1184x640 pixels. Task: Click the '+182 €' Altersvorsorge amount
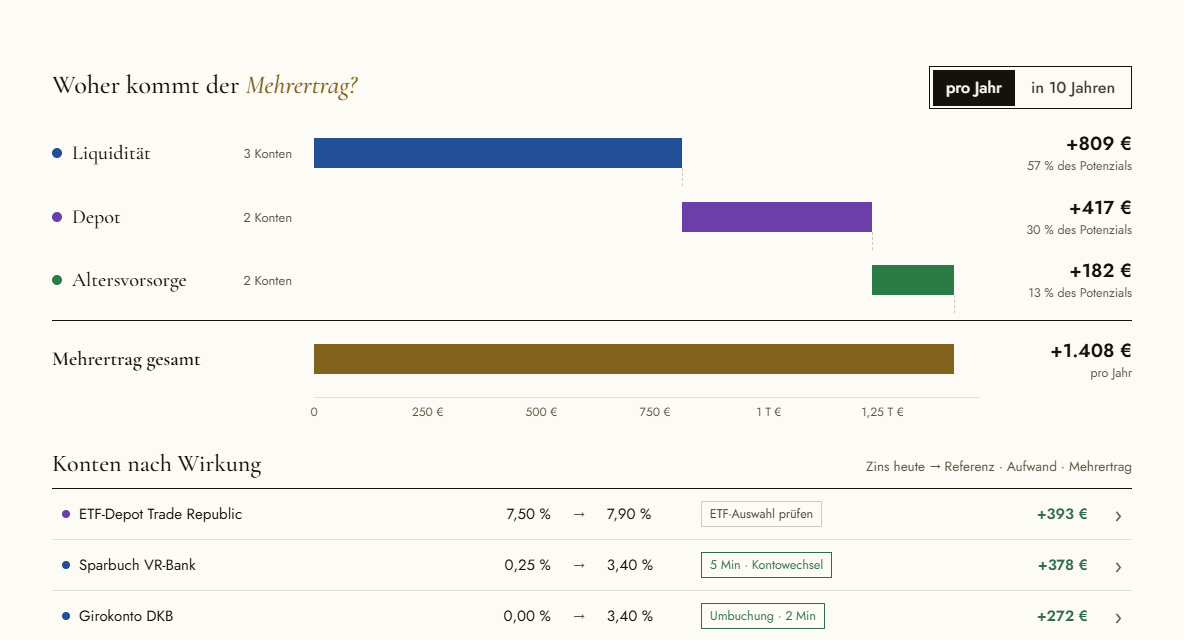(x=1100, y=270)
